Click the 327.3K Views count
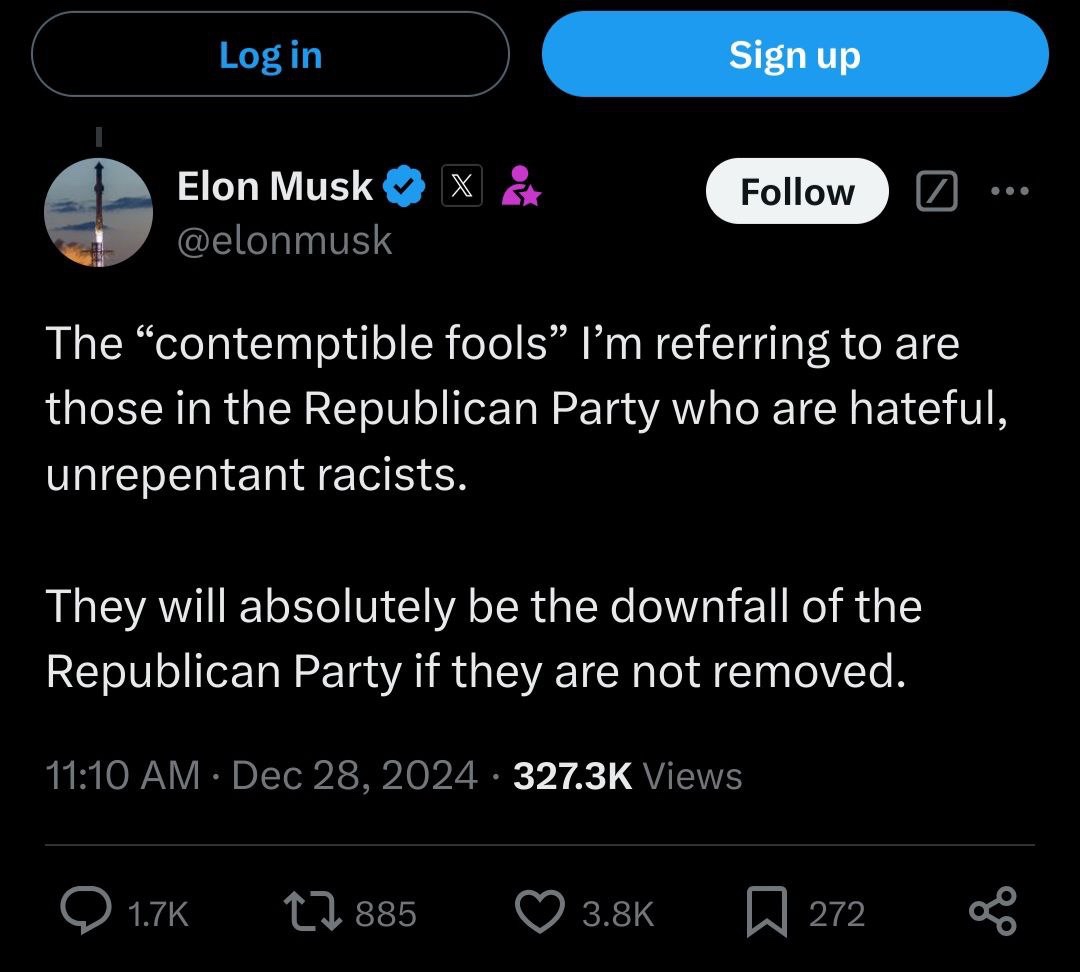The image size is (1080, 972). (627, 776)
